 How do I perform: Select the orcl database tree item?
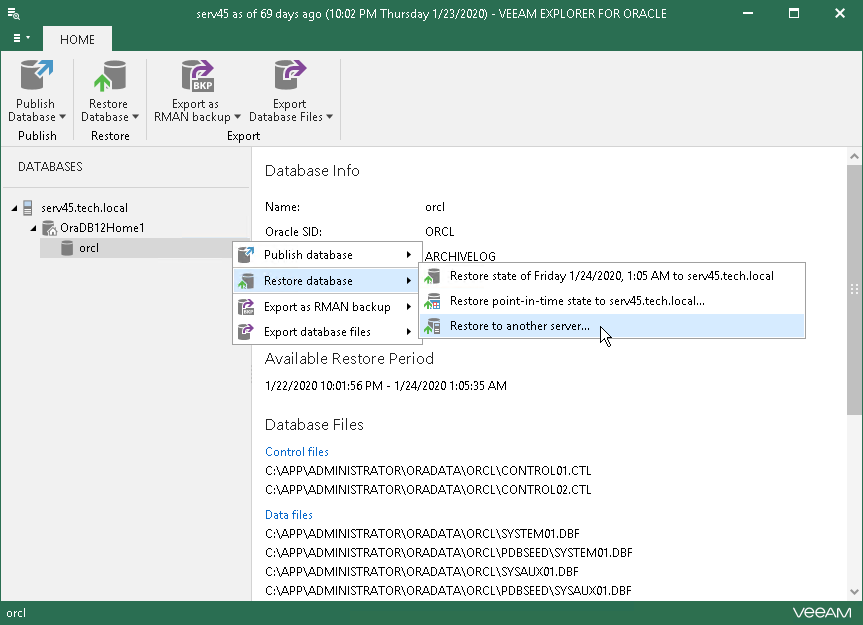[89, 248]
